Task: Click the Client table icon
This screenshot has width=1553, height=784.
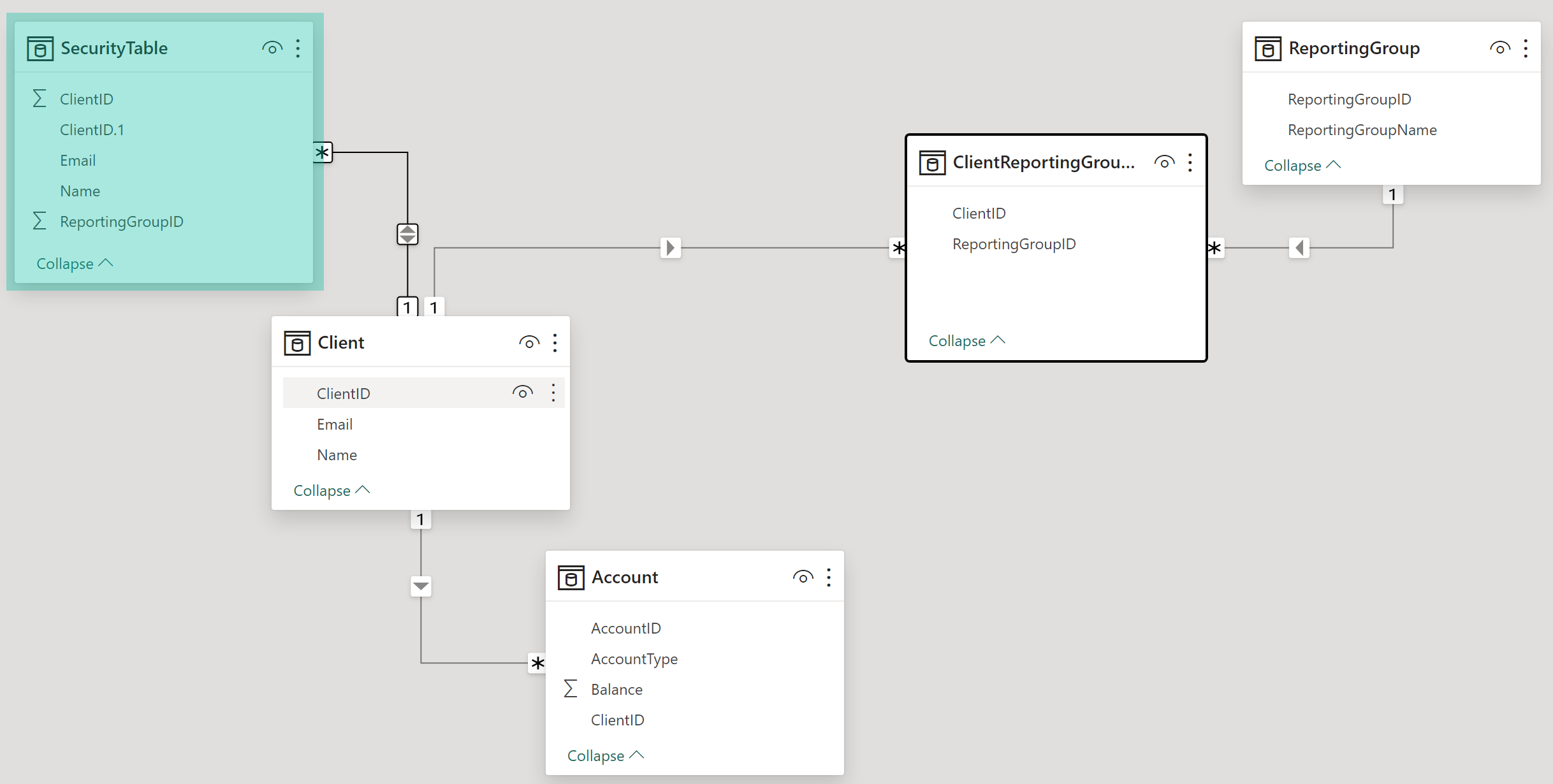Action: (297, 343)
